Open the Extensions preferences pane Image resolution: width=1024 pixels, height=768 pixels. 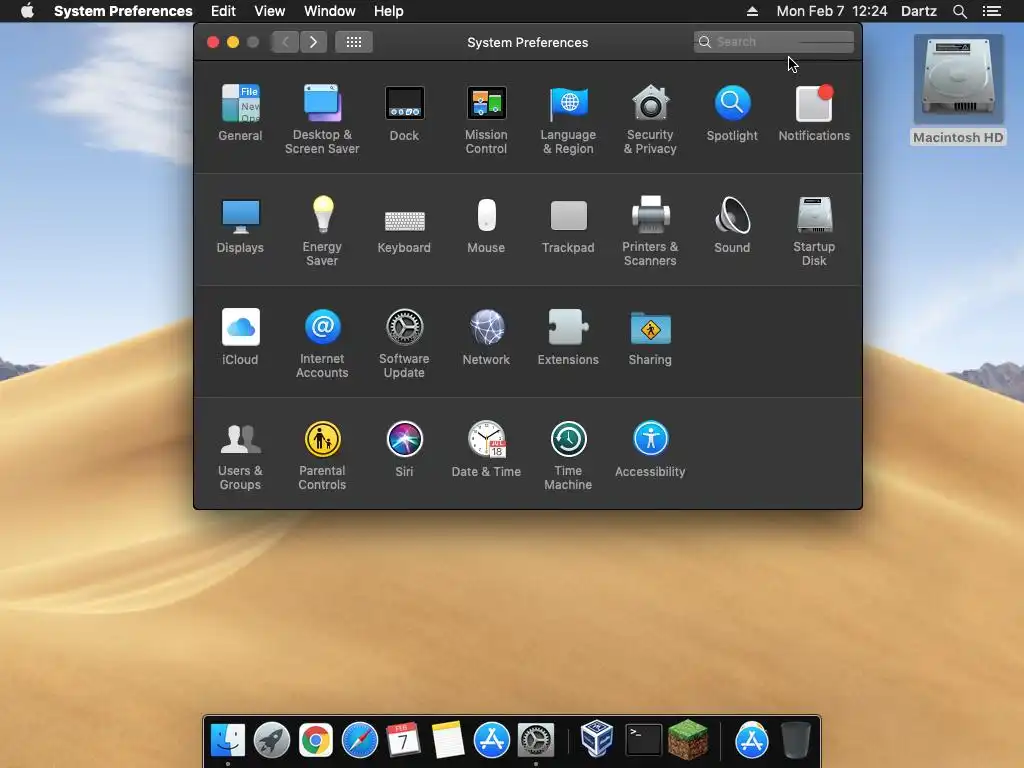click(x=568, y=336)
